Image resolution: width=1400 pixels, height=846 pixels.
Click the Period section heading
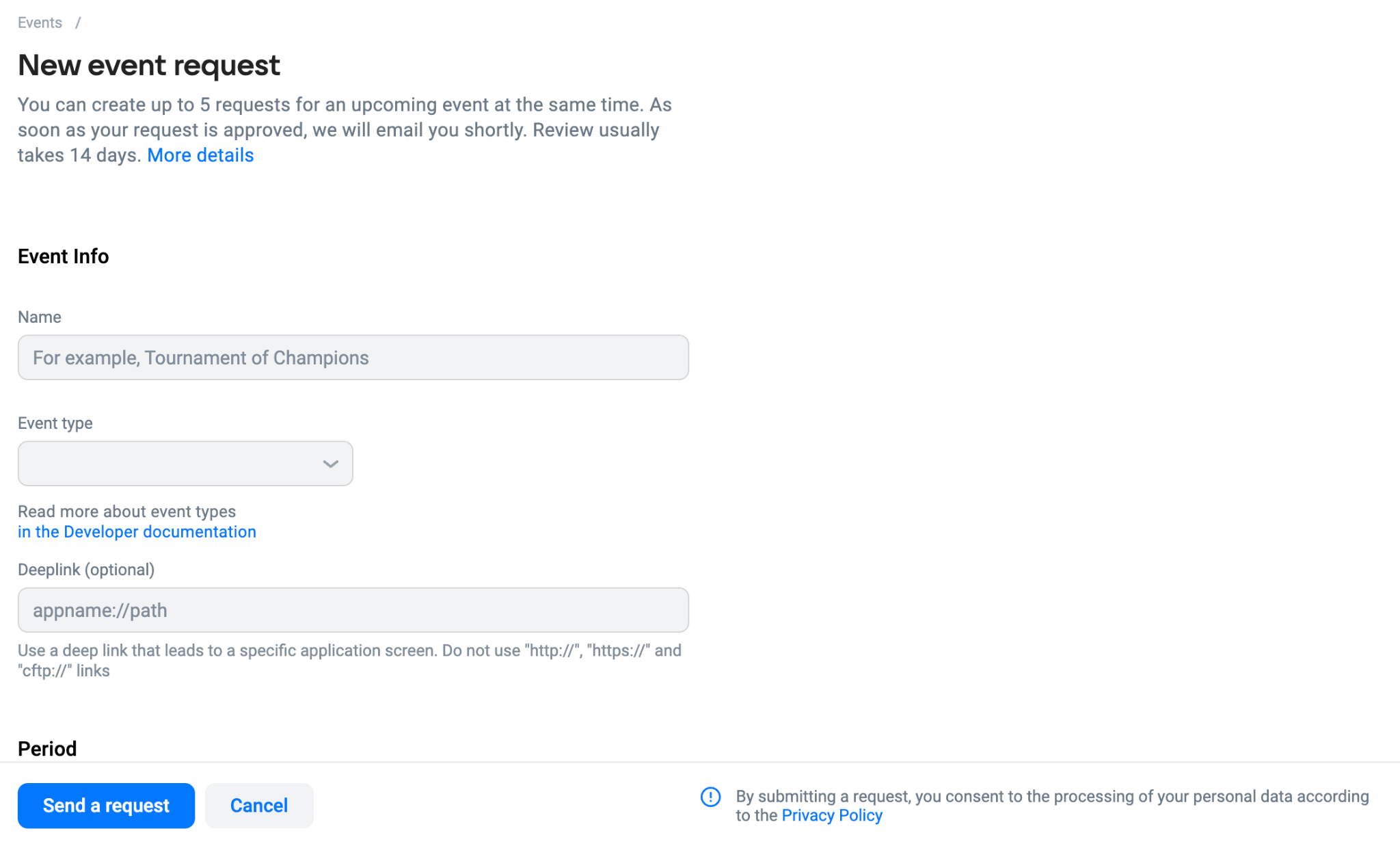[x=47, y=749]
